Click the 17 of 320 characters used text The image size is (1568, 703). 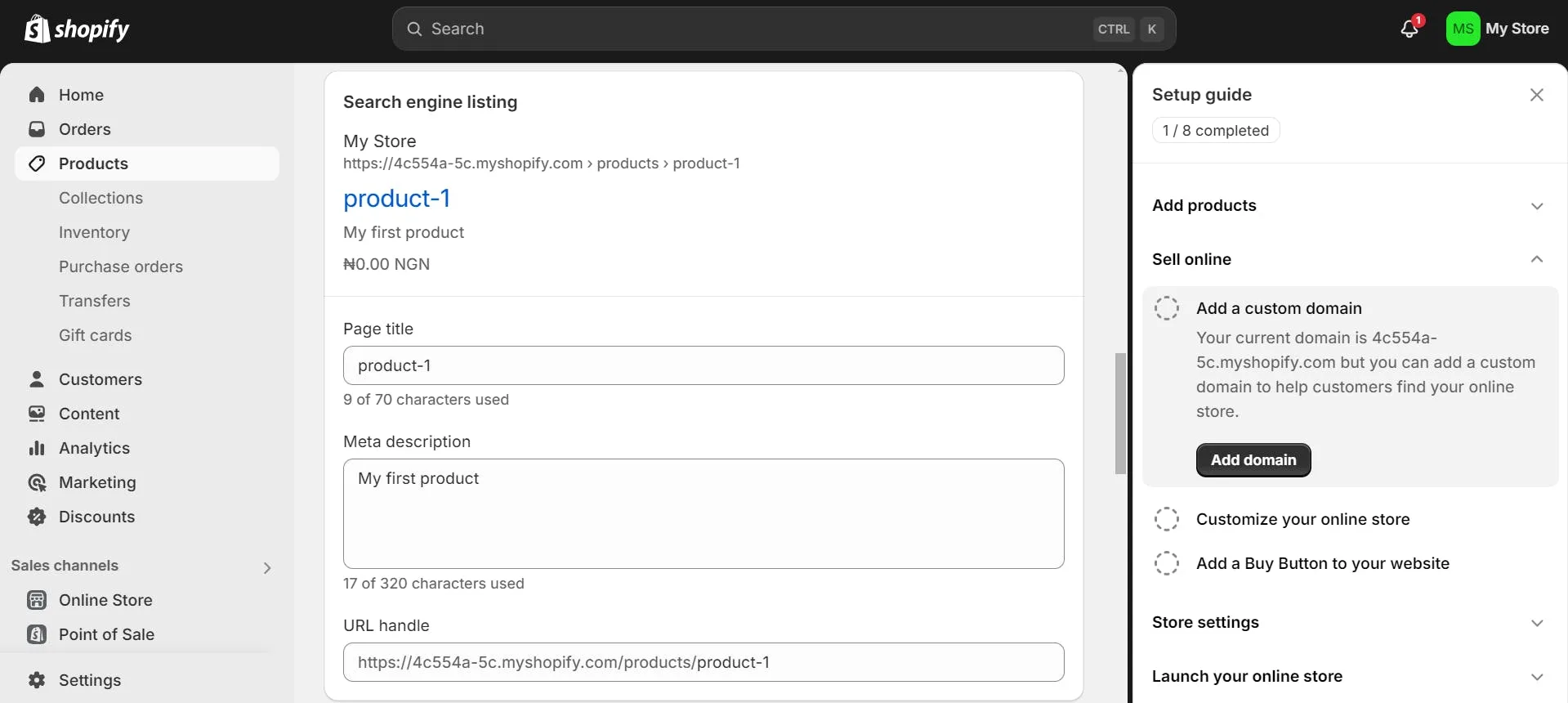434,584
